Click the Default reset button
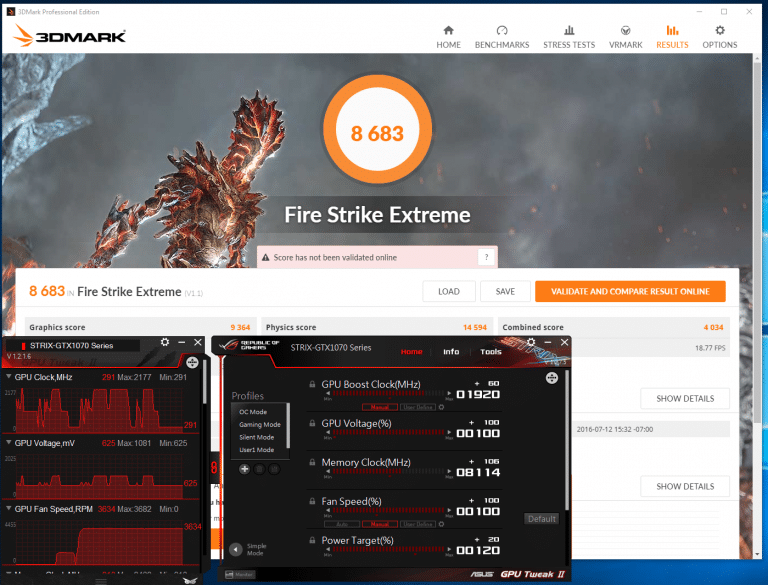The height and width of the screenshot is (585, 768). click(x=541, y=519)
